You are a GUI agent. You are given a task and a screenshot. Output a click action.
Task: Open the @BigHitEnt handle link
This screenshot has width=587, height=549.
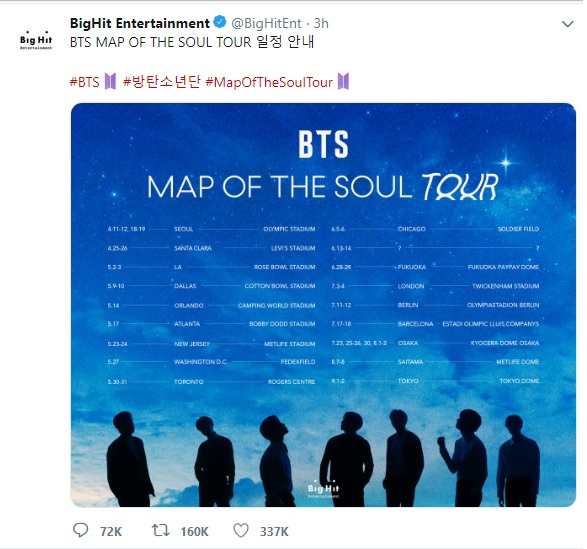(x=266, y=24)
